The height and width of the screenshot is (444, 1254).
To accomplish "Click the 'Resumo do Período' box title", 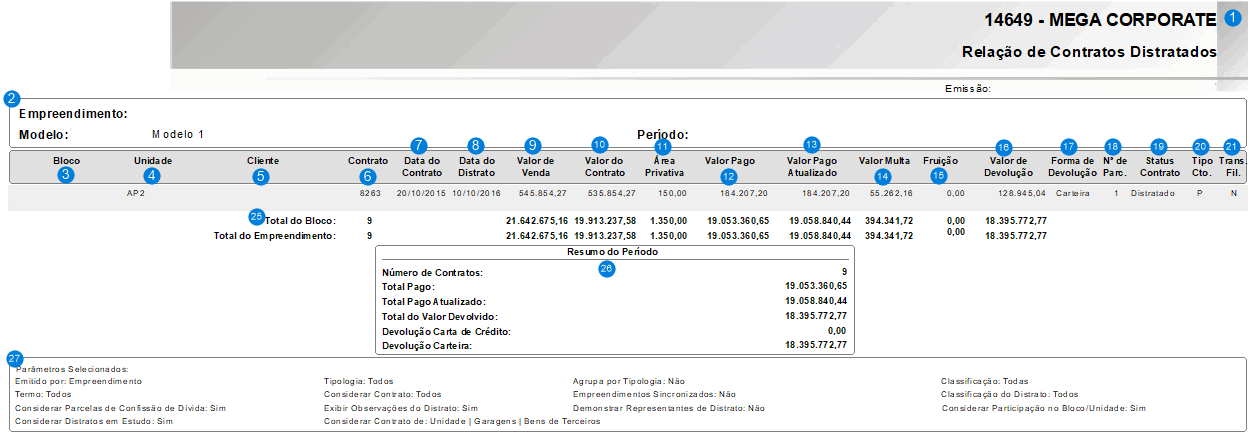I will point(611,252).
